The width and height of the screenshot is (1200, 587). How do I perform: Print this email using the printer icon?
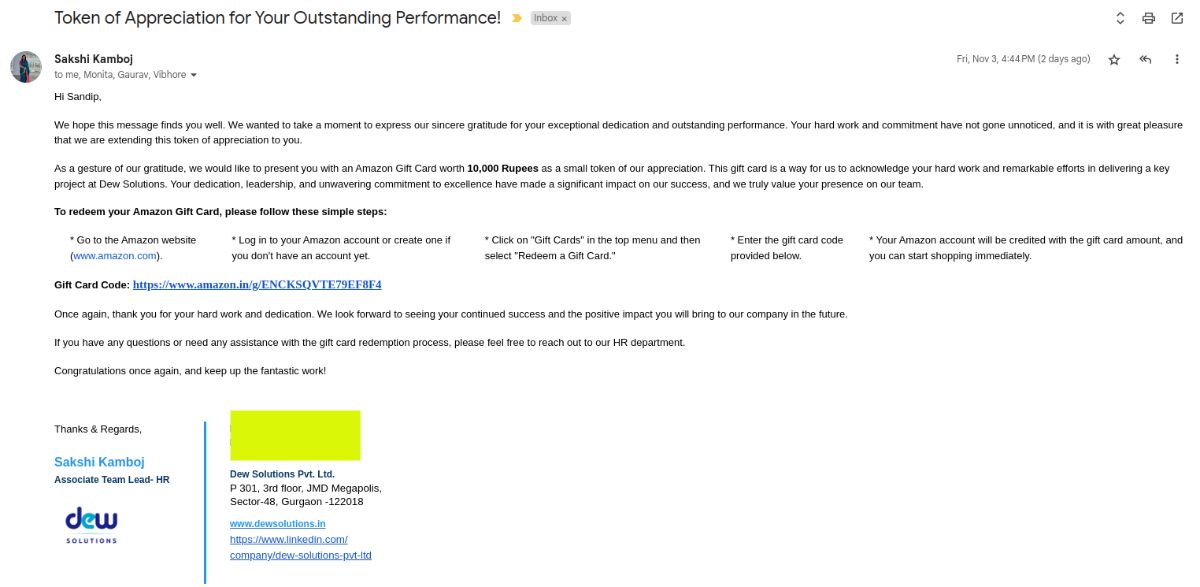1149,18
